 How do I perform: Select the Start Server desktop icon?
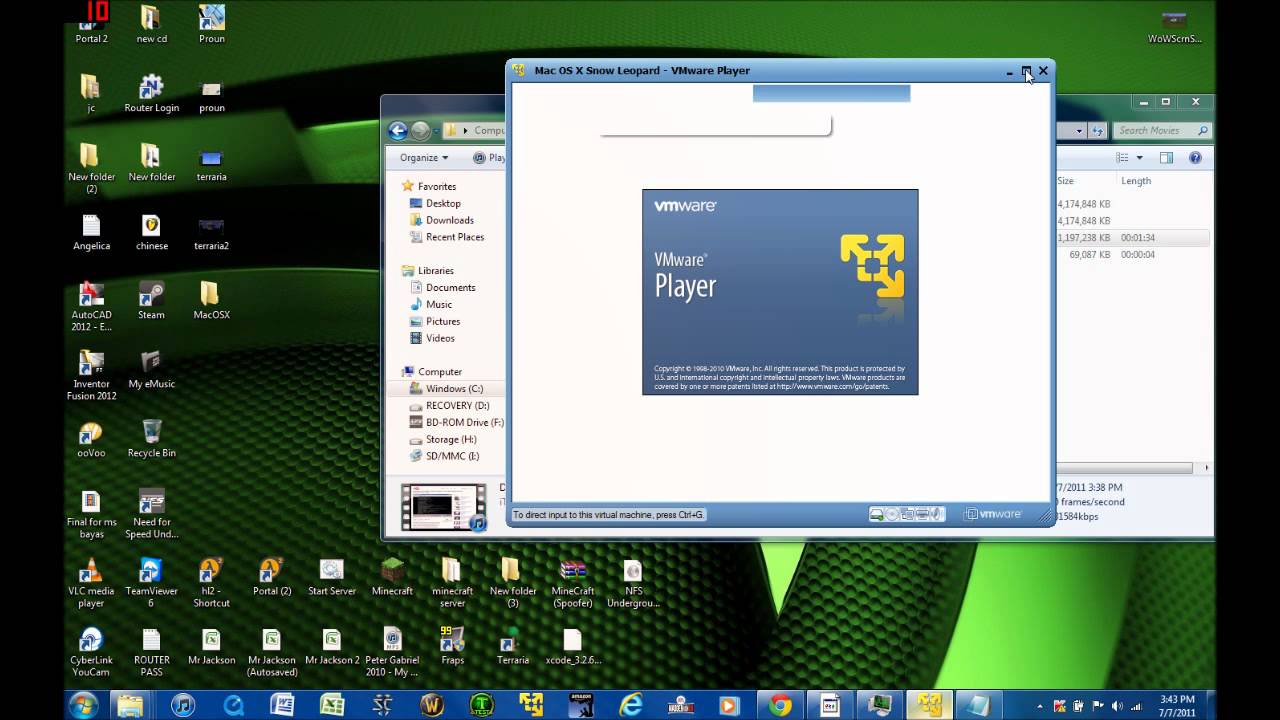pos(331,576)
